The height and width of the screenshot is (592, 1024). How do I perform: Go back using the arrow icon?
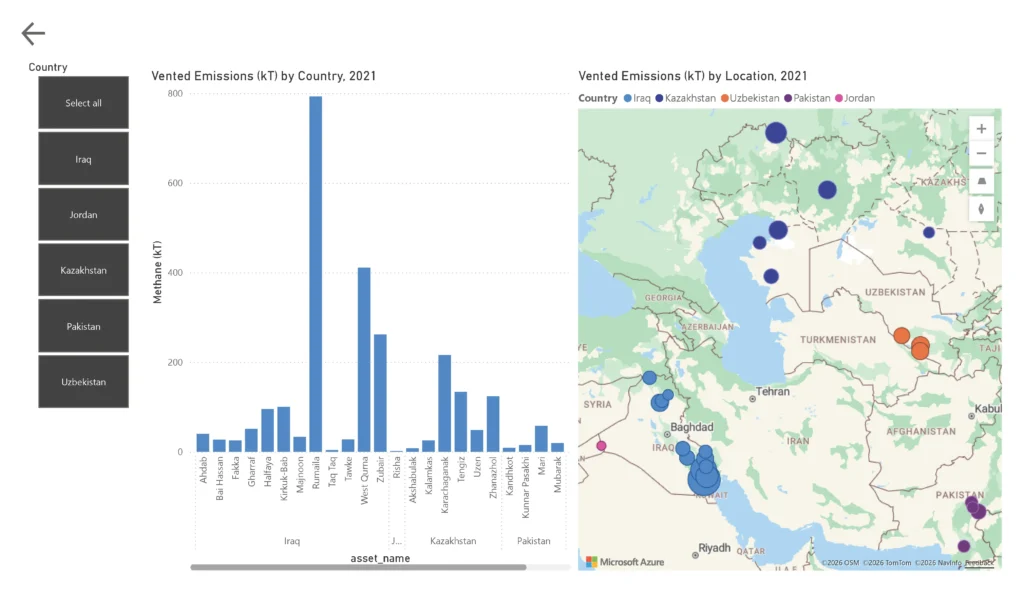coord(33,34)
